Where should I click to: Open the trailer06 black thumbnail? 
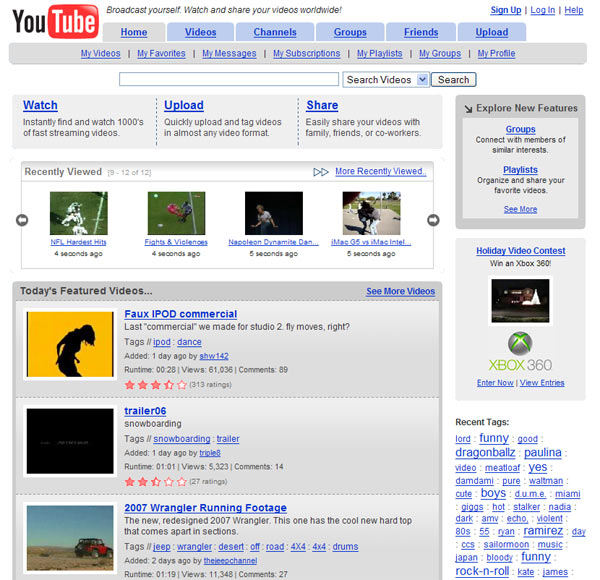coord(70,441)
